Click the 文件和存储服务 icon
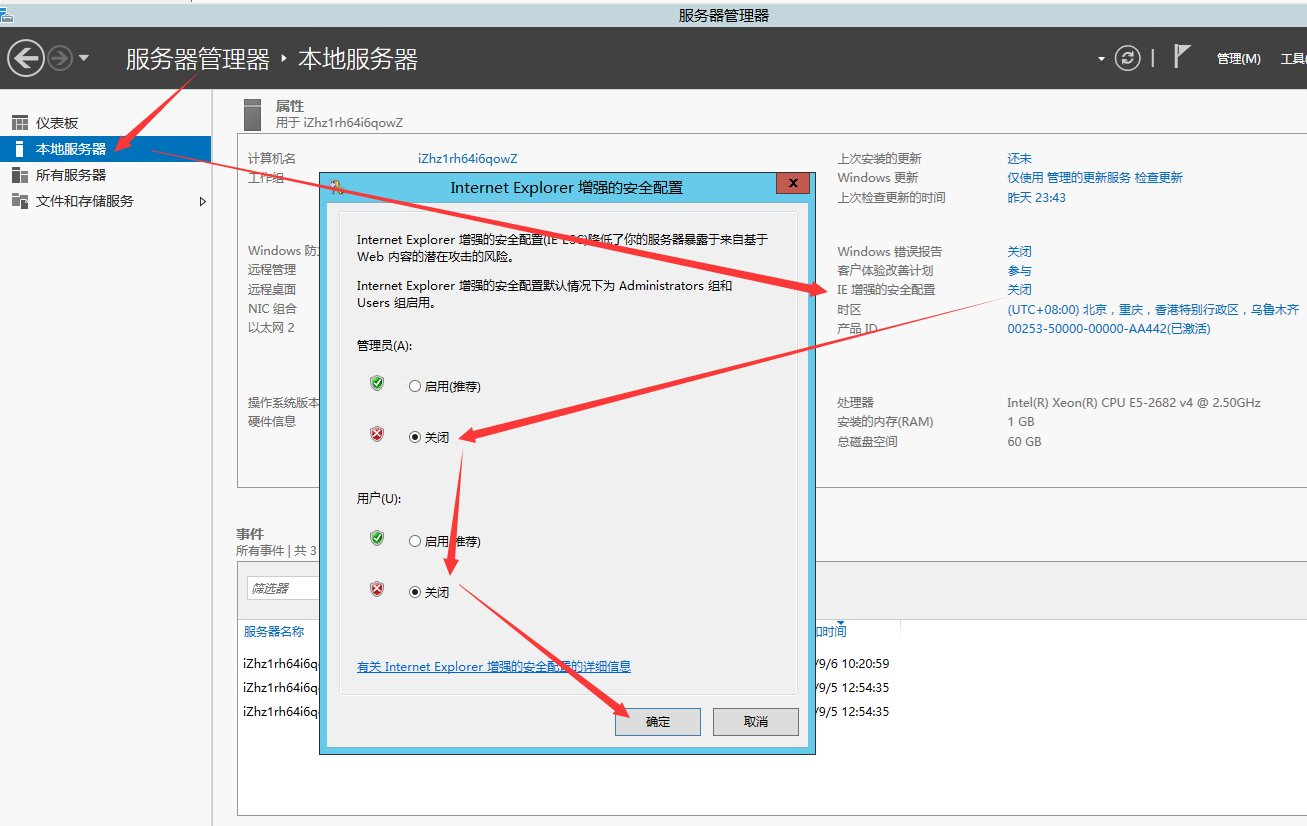The image size is (1307, 826). tap(20, 201)
